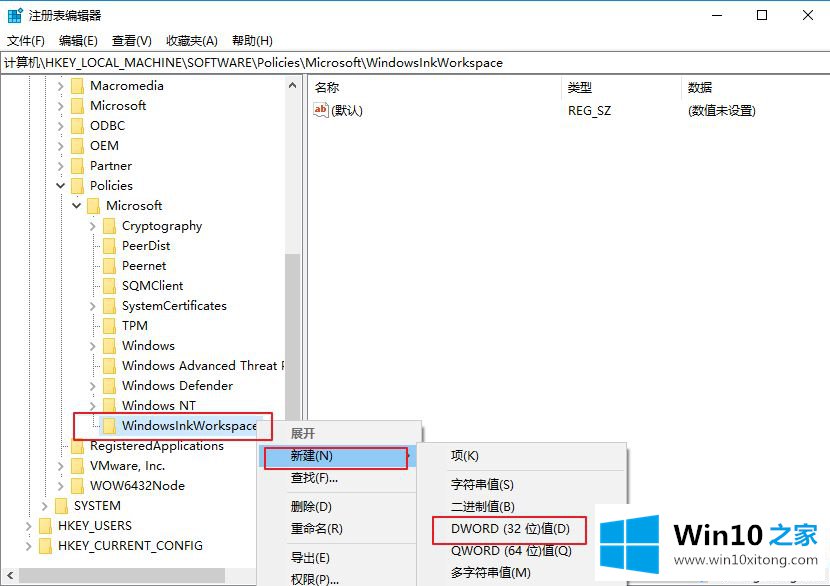The width and height of the screenshot is (830, 586).
Task: Click the OEM folder icon
Action: (x=77, y=146)
